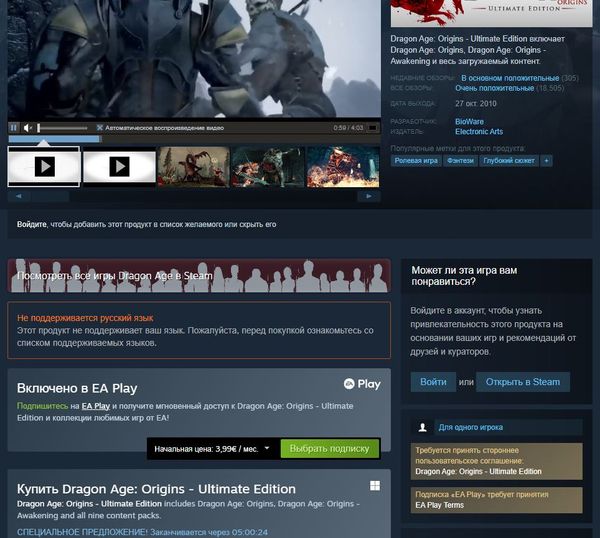Pause the trailer video

point(14,128)
